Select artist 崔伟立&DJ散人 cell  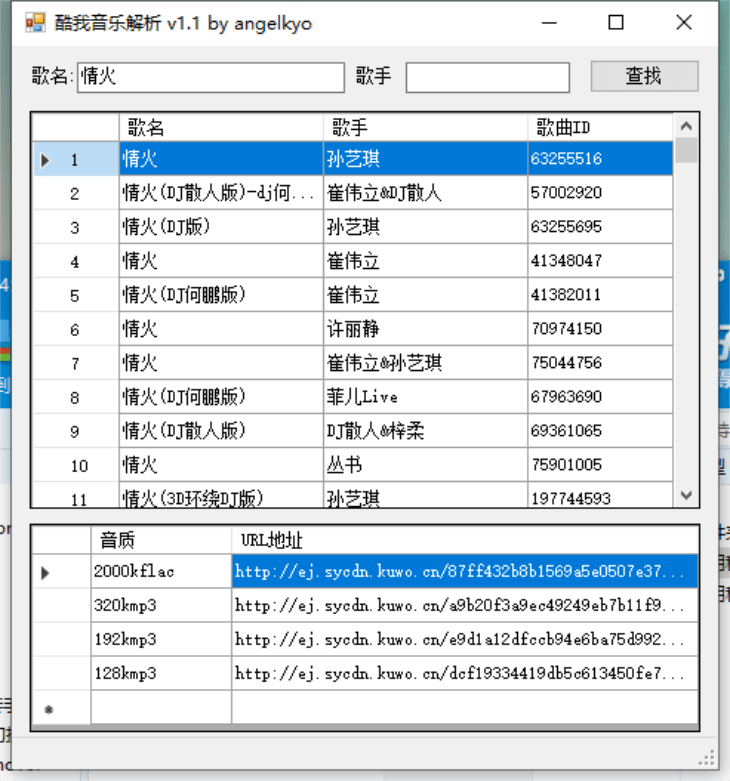pos(425,193)
